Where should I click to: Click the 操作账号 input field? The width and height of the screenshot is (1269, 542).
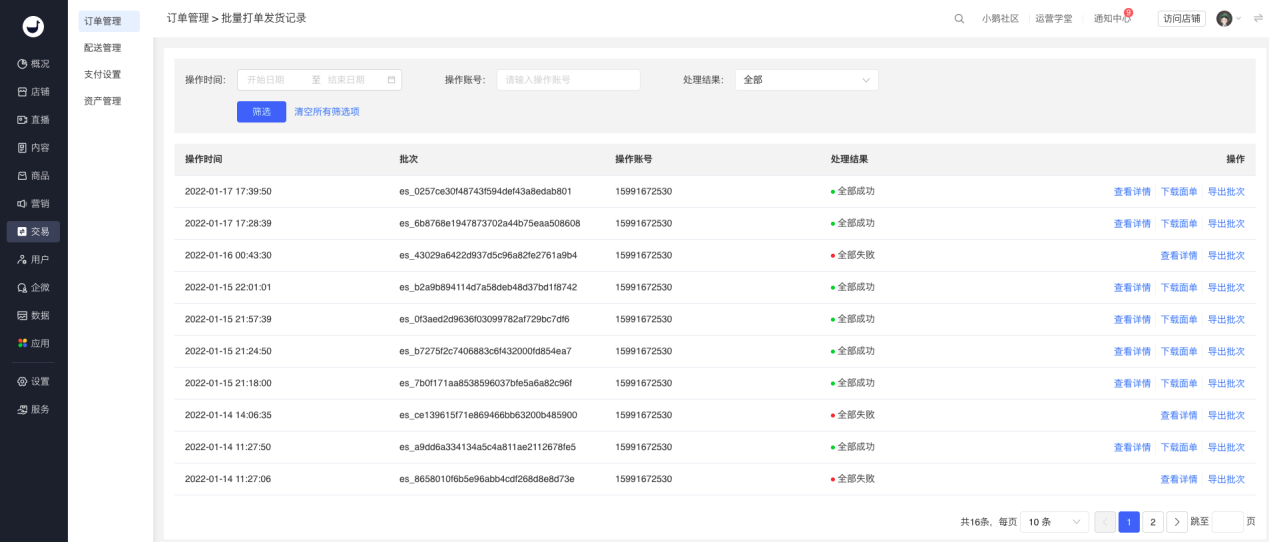568,80
